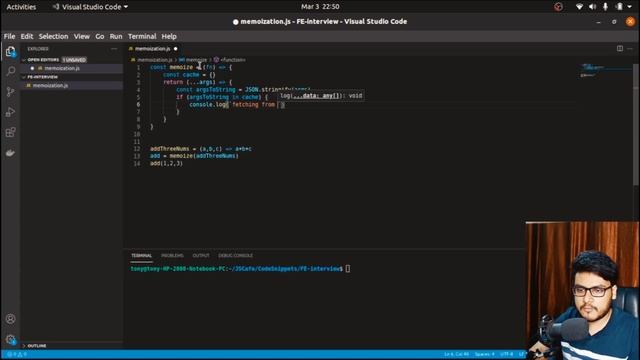Click the Ln, Col cursor position status
Viewport: 640px width, 360px height.
point(456,354)
